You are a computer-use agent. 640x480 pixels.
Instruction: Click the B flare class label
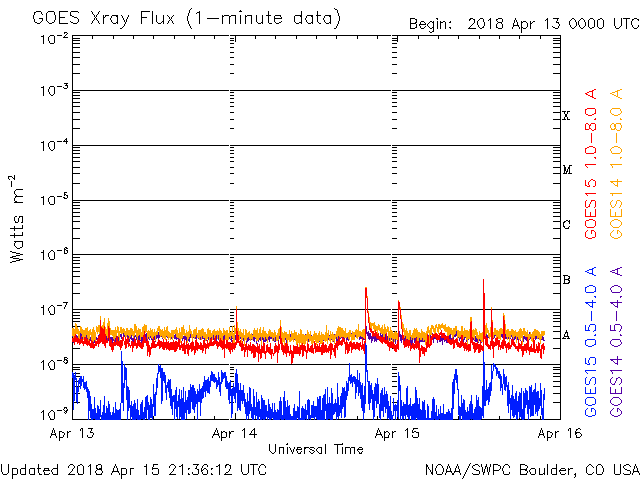coord(566,280)
